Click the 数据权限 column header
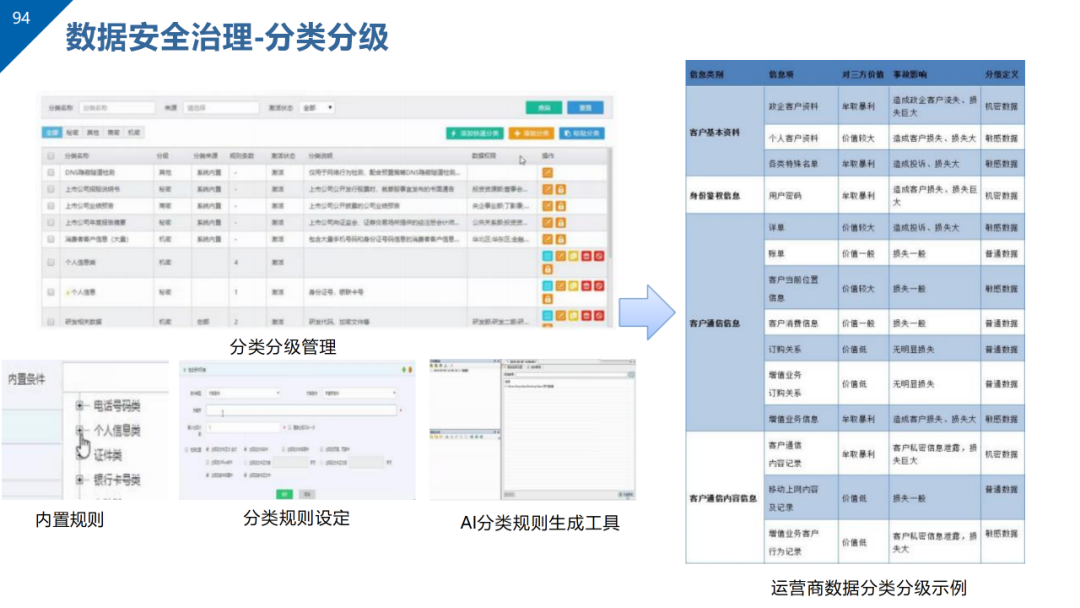 pos(484,156)
